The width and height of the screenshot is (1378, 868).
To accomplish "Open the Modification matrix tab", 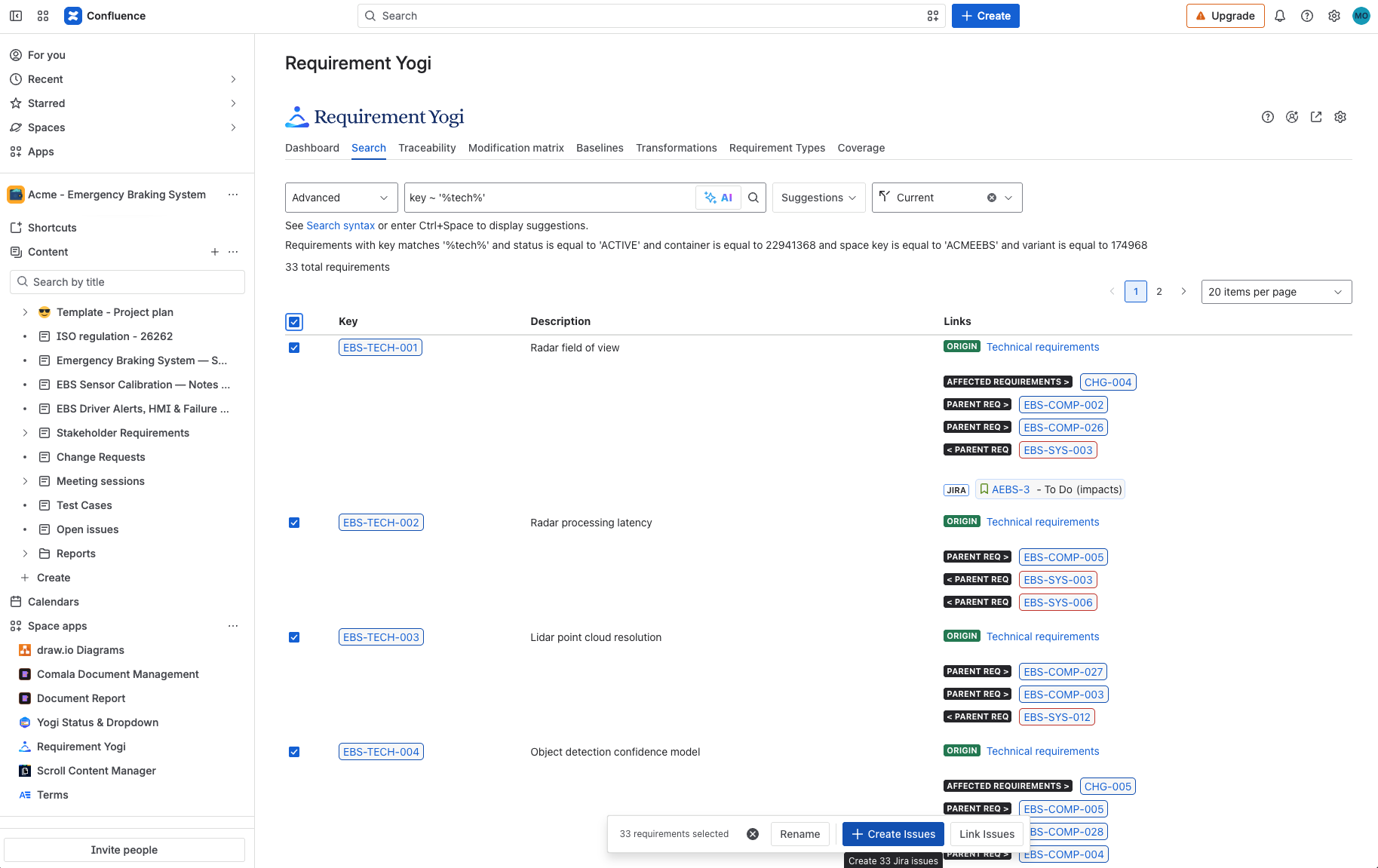I will [x=516, y=148].
